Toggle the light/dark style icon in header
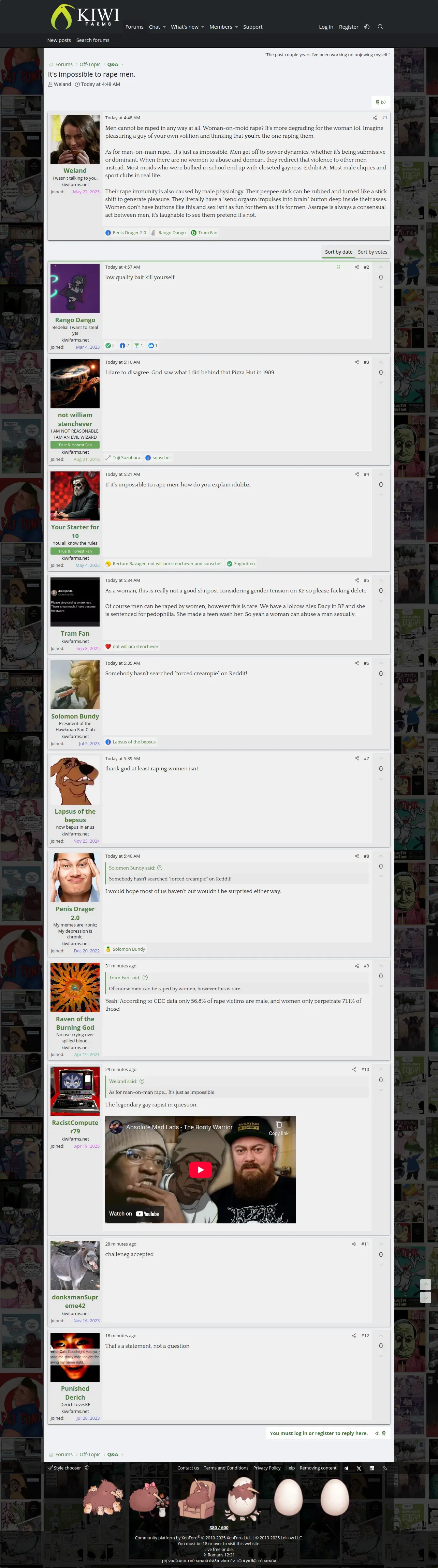Image resolution: width=438 pixels, height=1568 pixels. [366, 27]
